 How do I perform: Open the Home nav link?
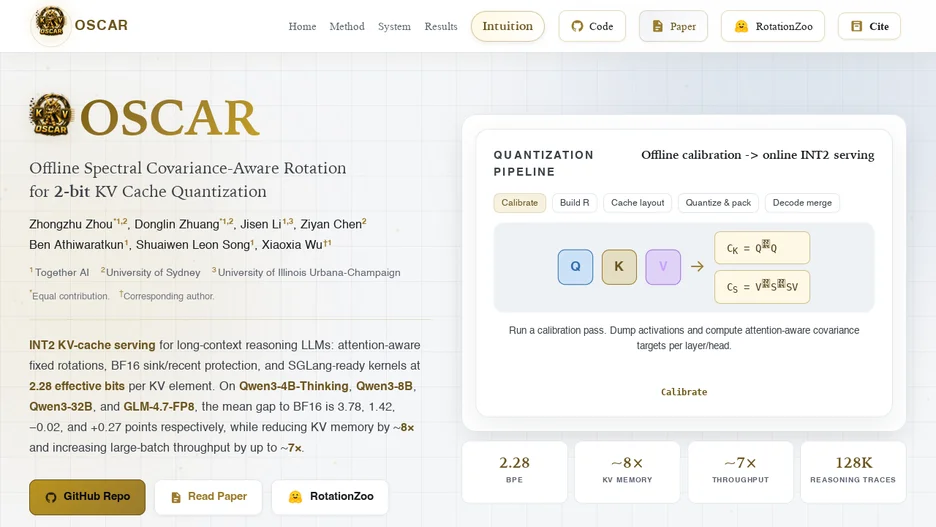click(x=302, y=26)
